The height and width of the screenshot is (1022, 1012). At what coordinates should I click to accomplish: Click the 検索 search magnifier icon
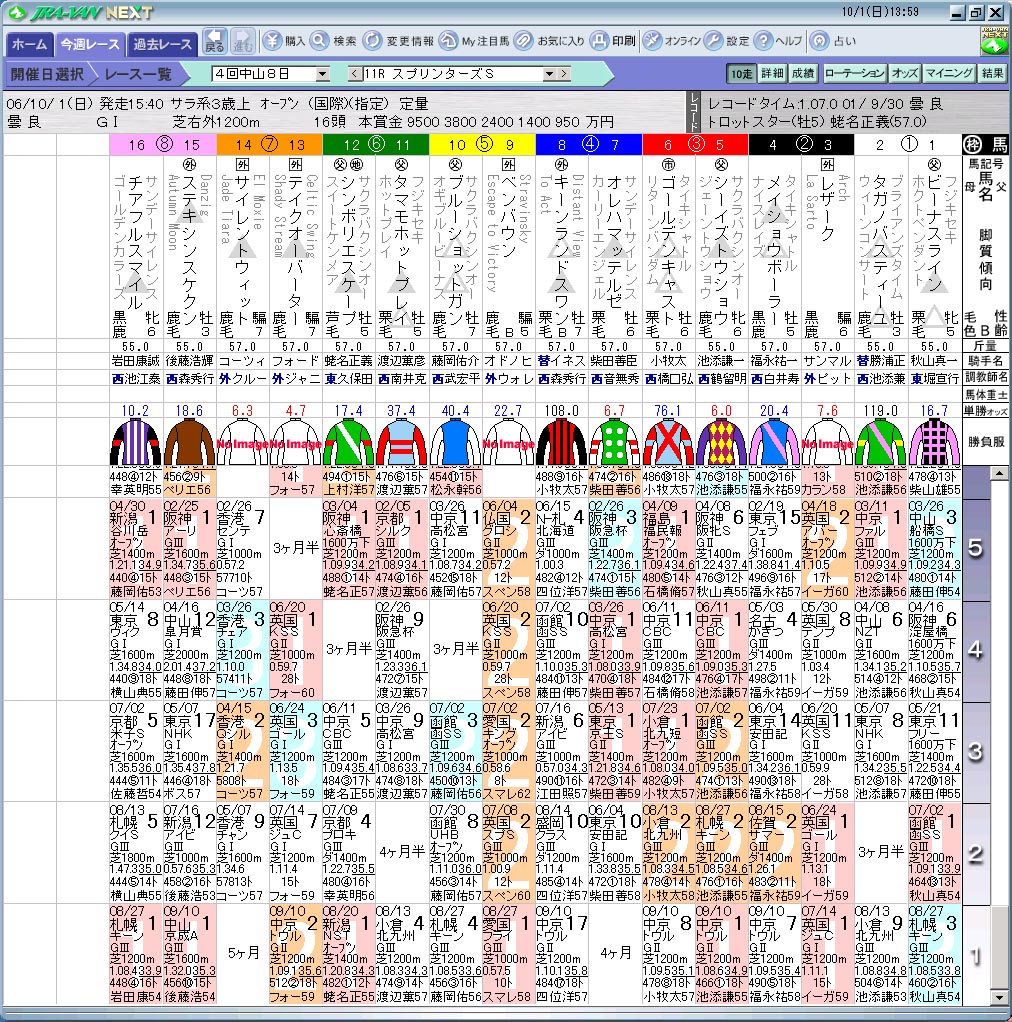tap(319, 41)
